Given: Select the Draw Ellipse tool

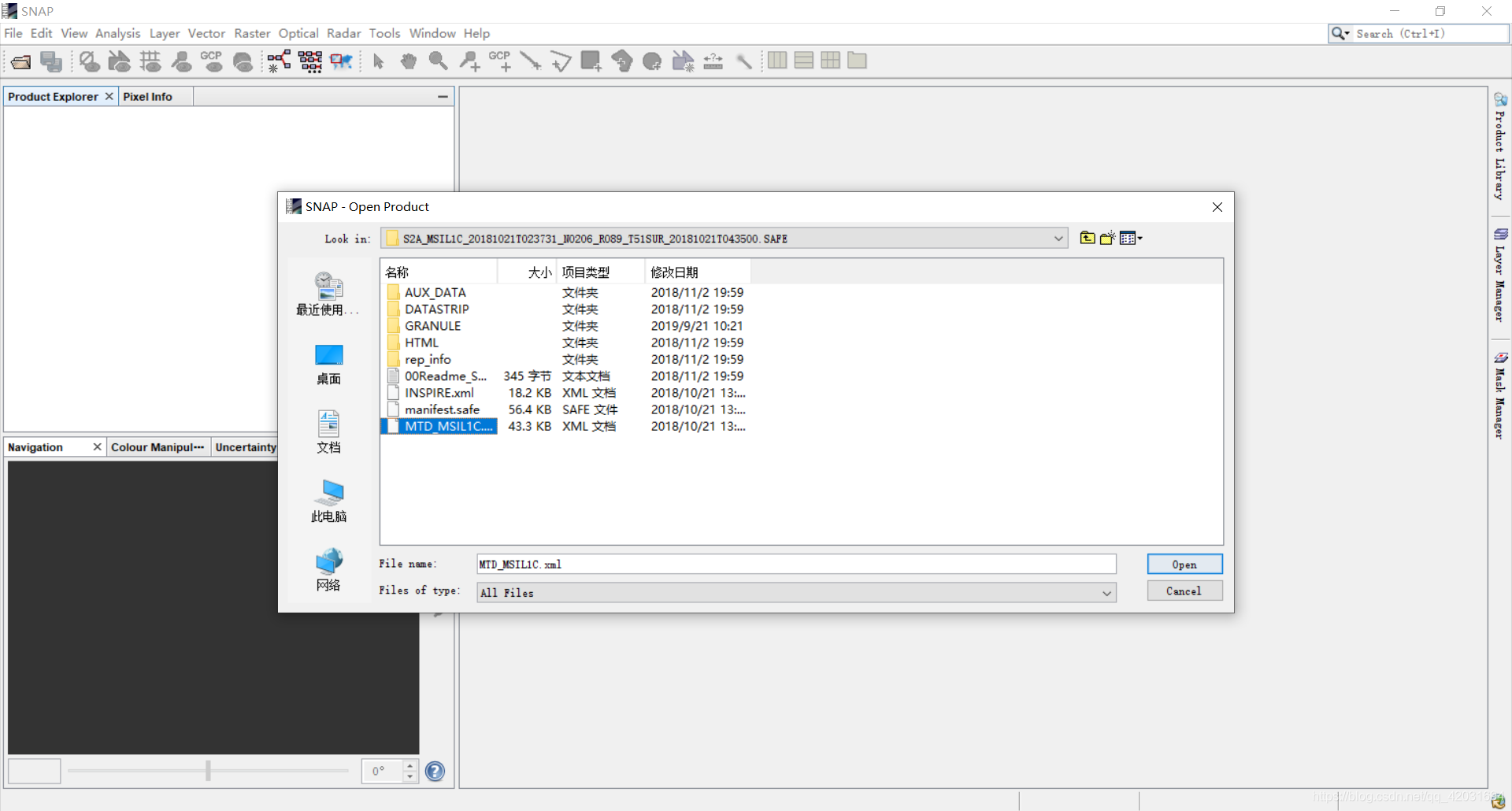Looking at the screenshot, I should pyautogui.click(x=652, y=61).
